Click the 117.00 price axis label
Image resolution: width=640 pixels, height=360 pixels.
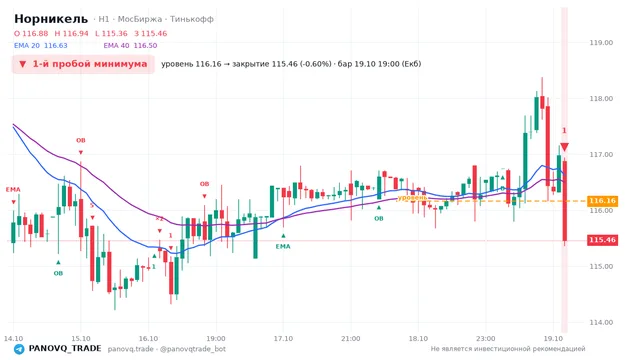[601, 154]
